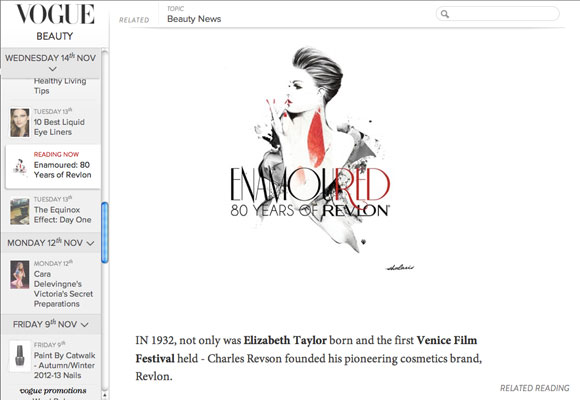This screenshot has height=400, width=580.
Task: Collapse the Monday 12th Nov section
Action: pyautogui.click(x=90, y=243)
